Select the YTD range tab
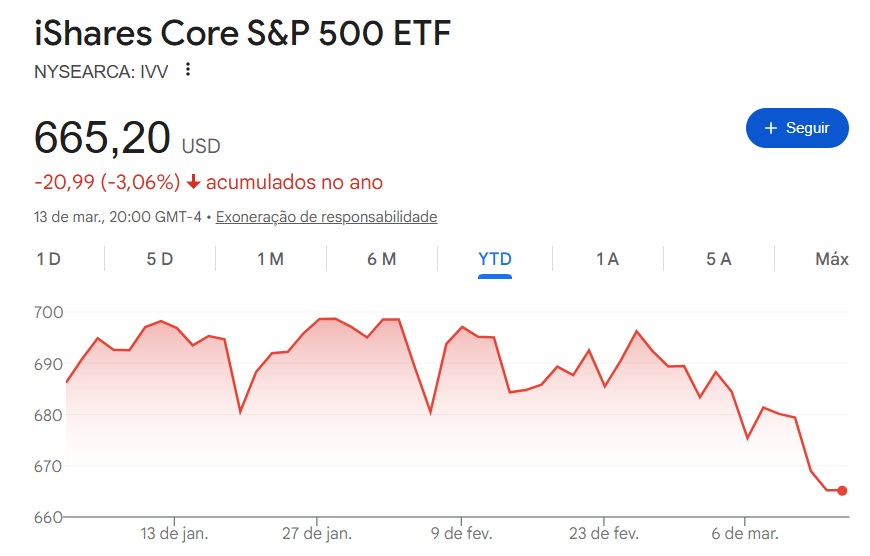 pos(495,259)
